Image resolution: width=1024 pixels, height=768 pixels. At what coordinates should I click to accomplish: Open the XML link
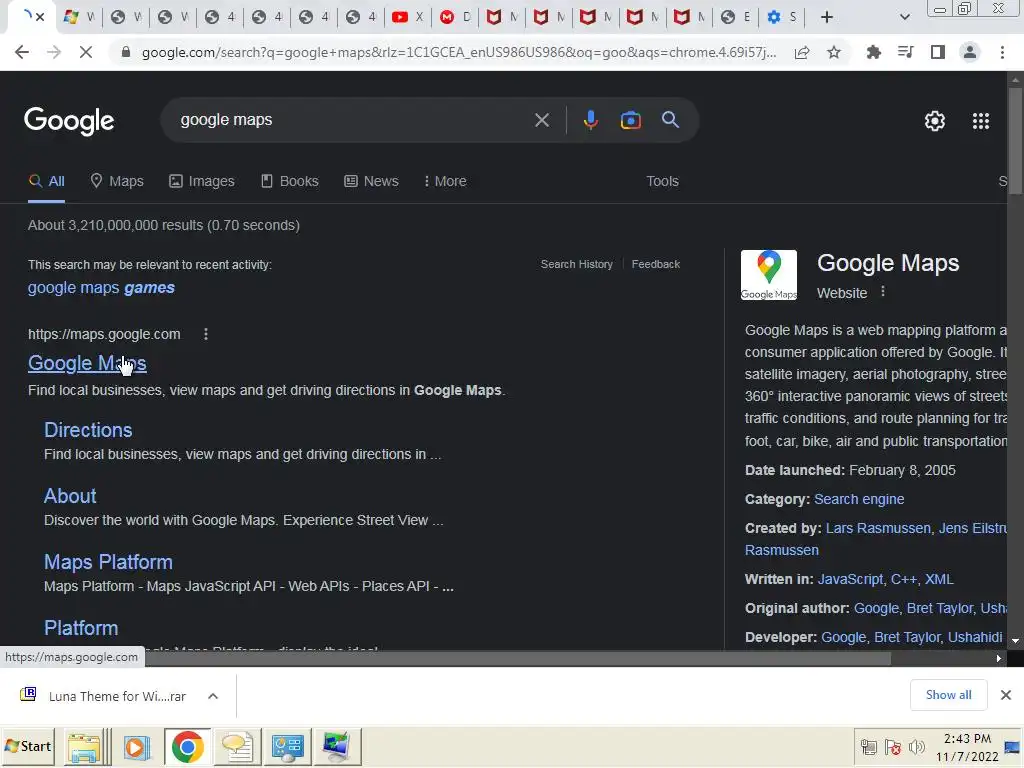939,579
